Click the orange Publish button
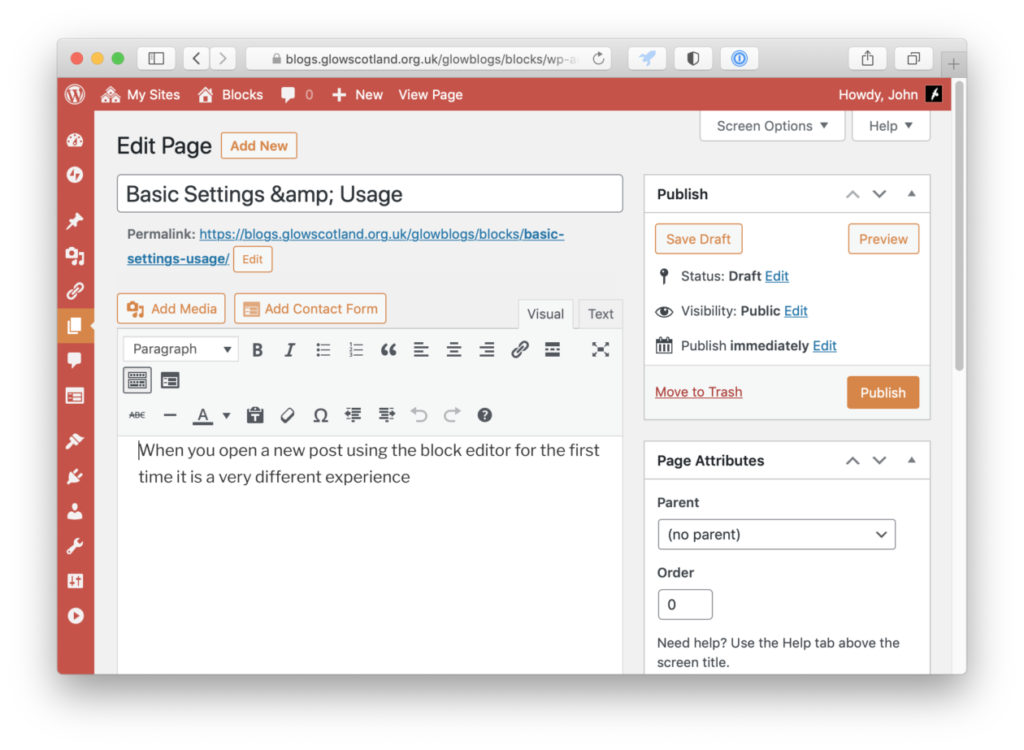Screen dimensions: 1024x750 click(x=883, y=393)
